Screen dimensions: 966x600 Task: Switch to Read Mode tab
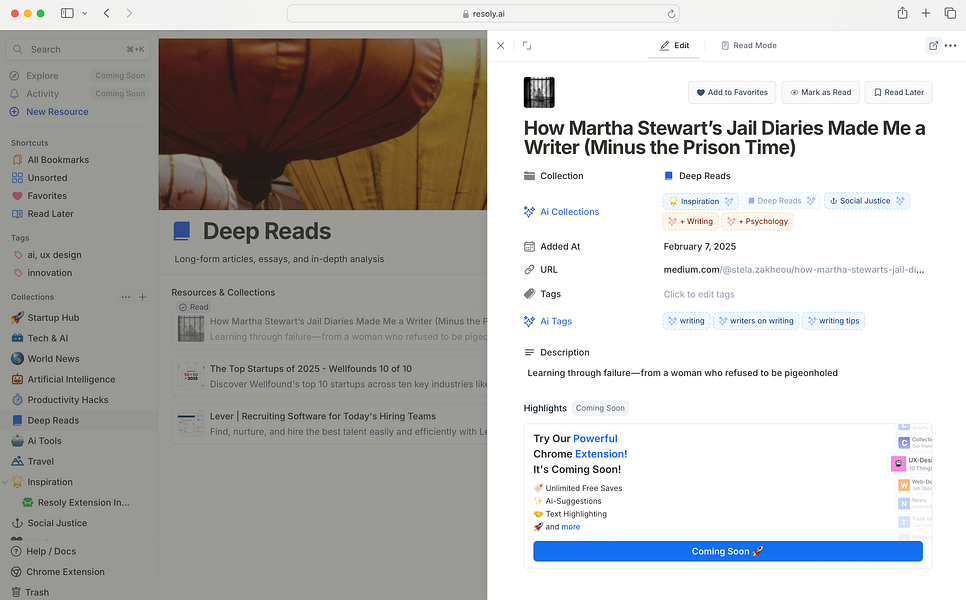(x=749, y=46)
